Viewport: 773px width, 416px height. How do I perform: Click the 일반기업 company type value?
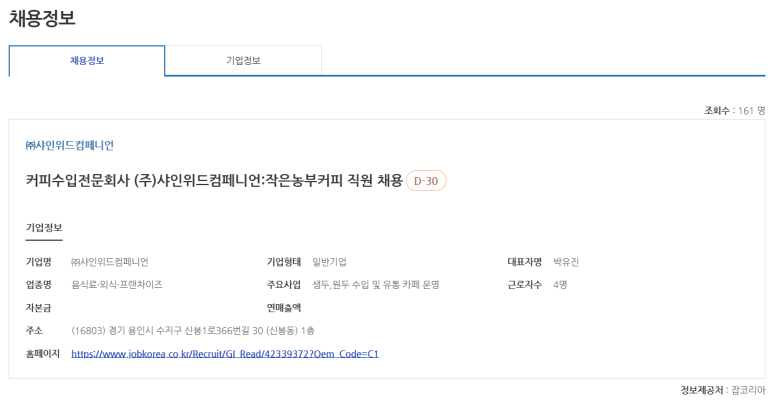point(329,262)
